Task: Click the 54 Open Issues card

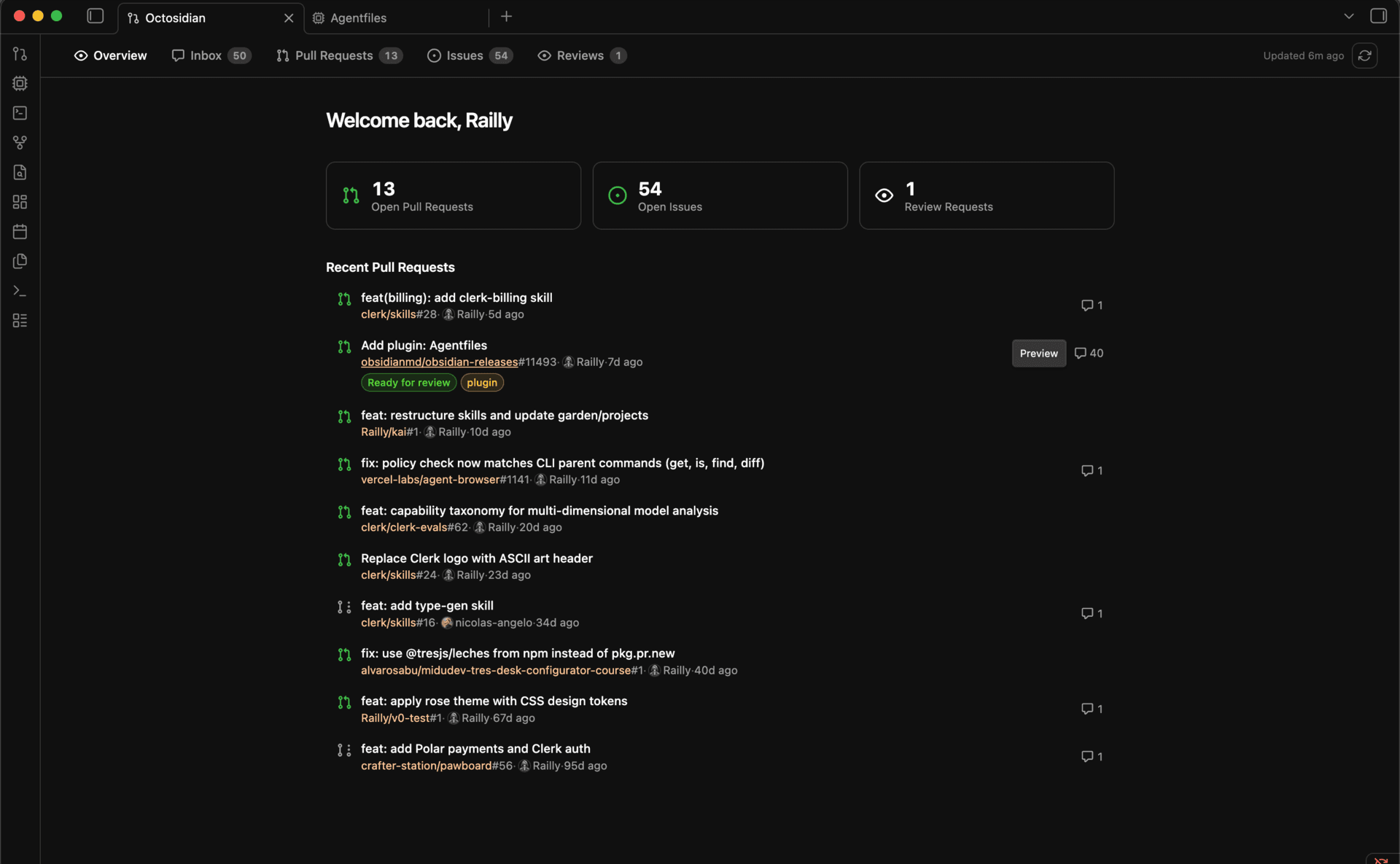Action: [x=720, y=195]
